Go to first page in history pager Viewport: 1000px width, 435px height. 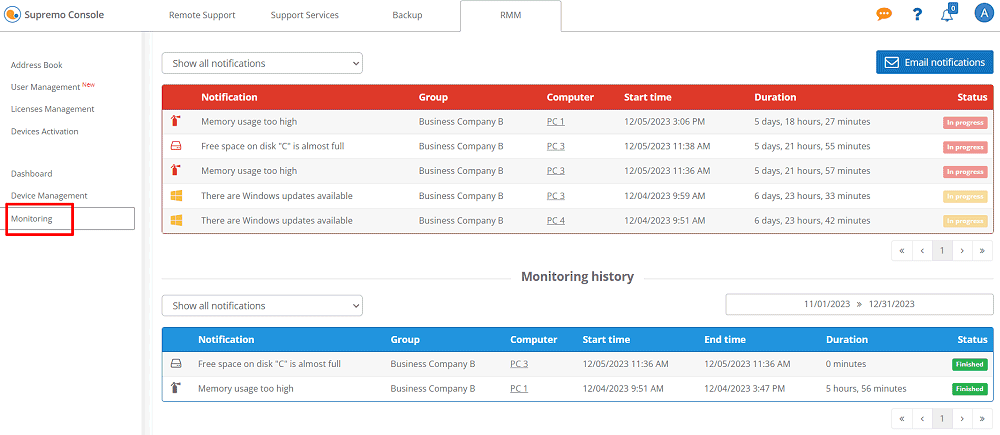click(x=902, y=418)
